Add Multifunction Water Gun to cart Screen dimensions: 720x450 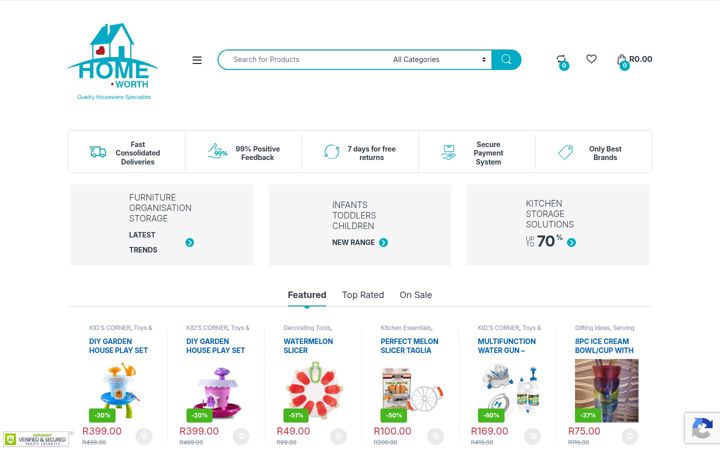click(x=532, y=436)
